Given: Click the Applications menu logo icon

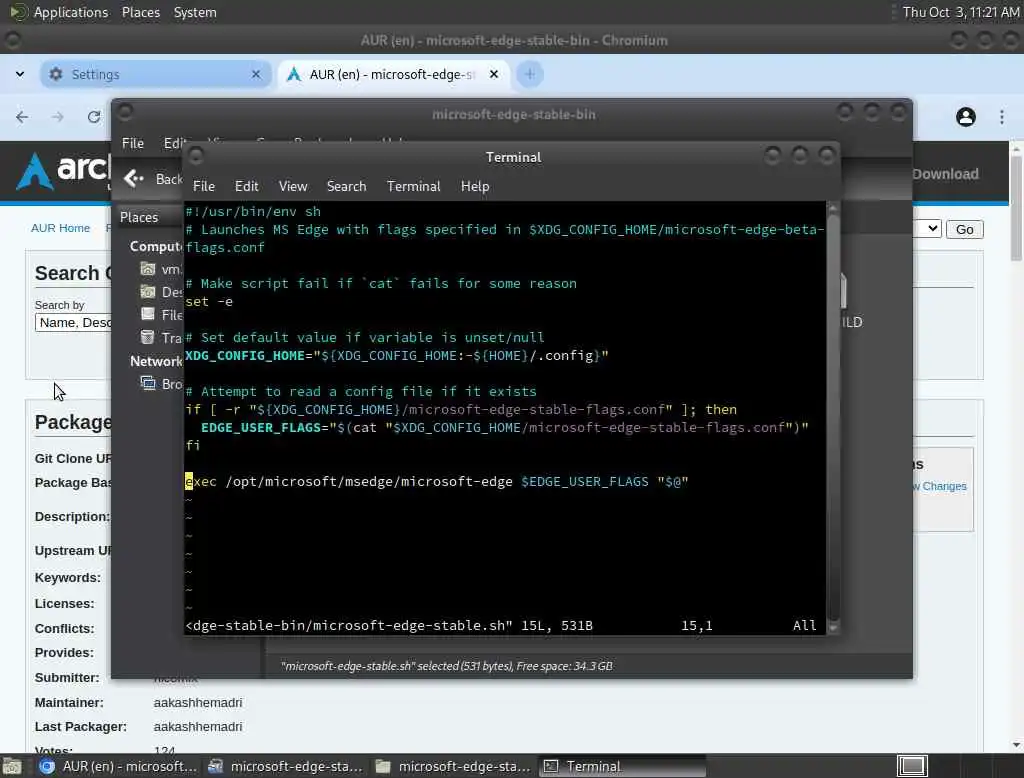Looking at the screenshot, I should 18,12.
